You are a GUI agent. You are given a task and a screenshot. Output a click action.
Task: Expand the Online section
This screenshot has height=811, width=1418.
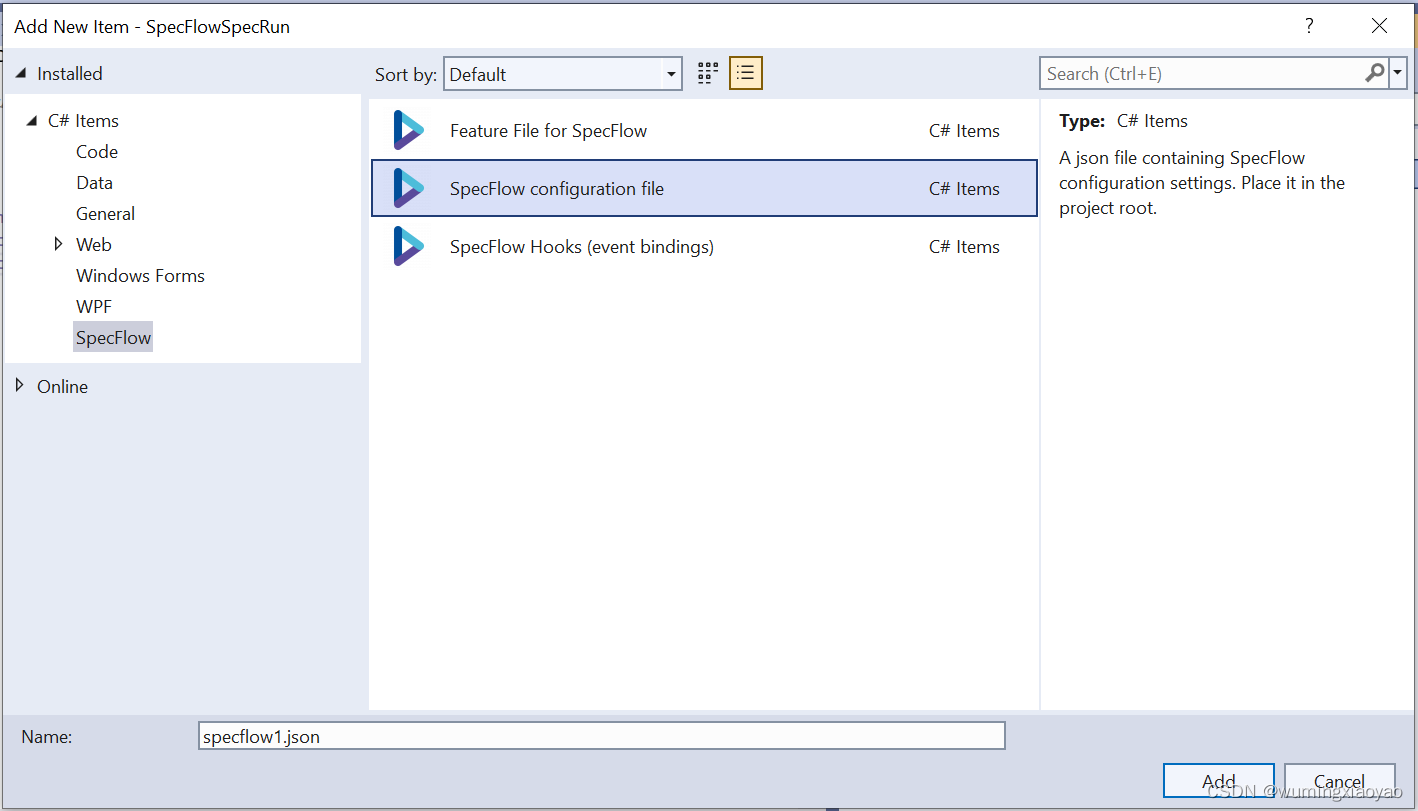coord(20,386)
